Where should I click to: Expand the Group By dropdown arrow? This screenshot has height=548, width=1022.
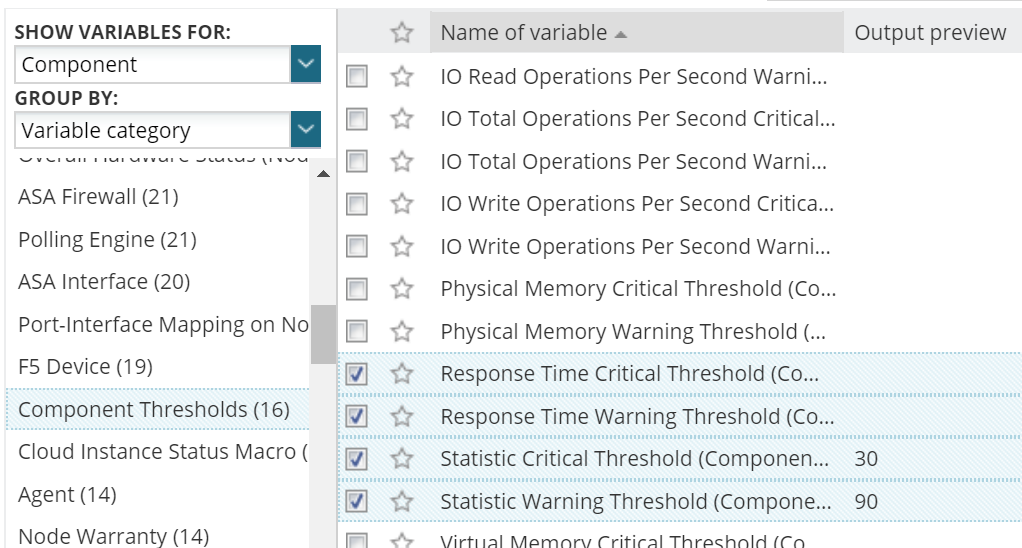[306, 130]
